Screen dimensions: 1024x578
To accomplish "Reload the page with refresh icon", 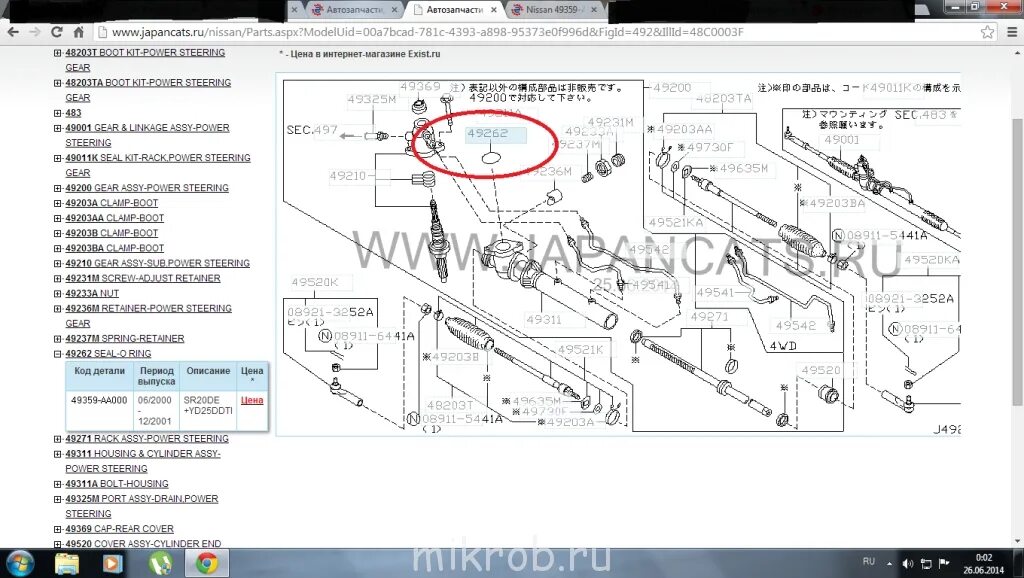I will (57, 32).
